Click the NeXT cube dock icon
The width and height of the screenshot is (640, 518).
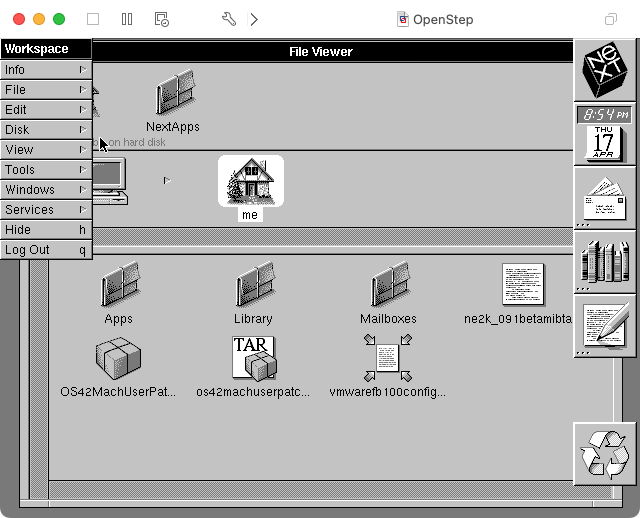[x=604, y=69]
